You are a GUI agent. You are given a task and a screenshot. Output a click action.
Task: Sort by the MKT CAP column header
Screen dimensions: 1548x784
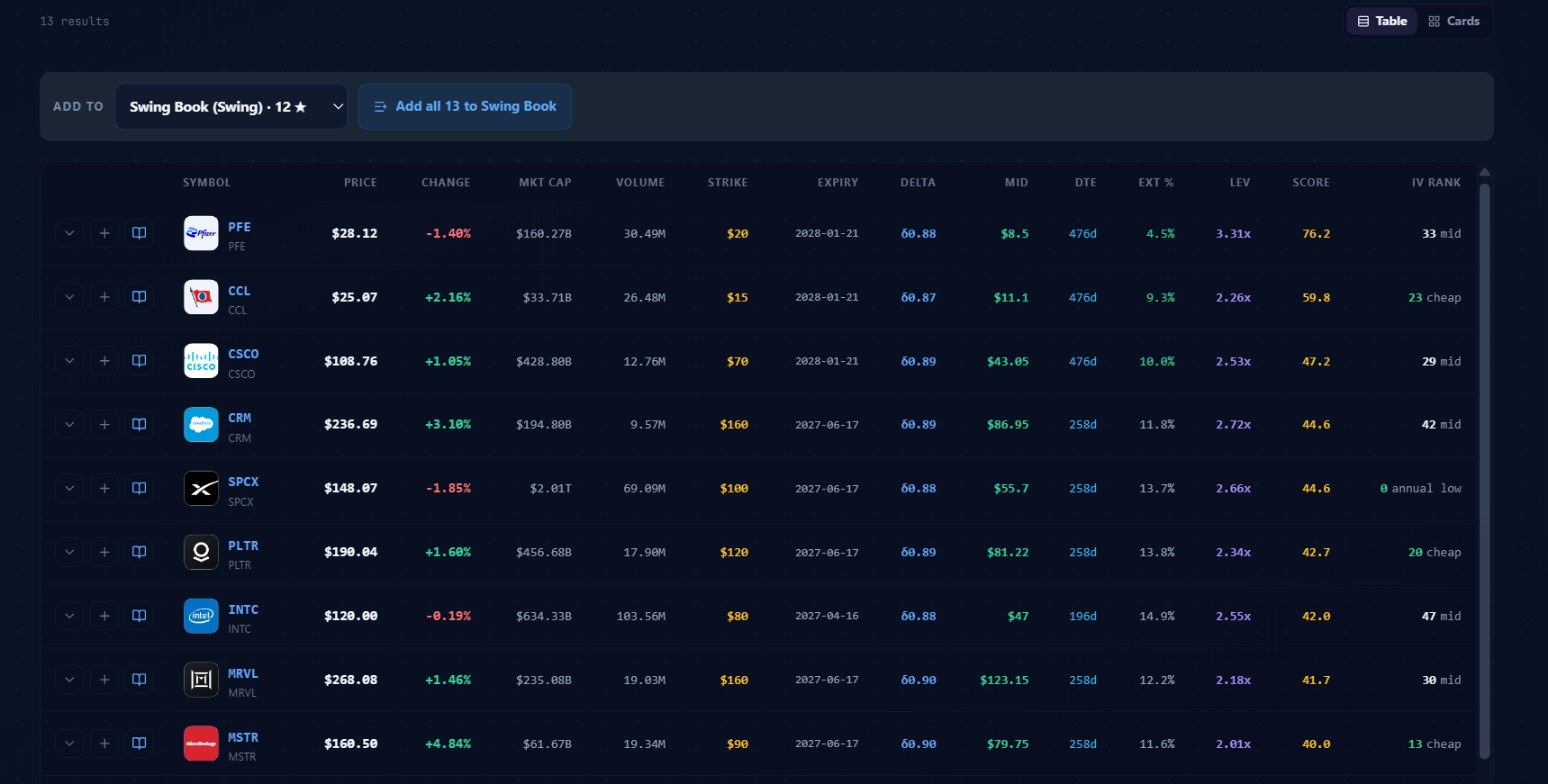(545, 183)
